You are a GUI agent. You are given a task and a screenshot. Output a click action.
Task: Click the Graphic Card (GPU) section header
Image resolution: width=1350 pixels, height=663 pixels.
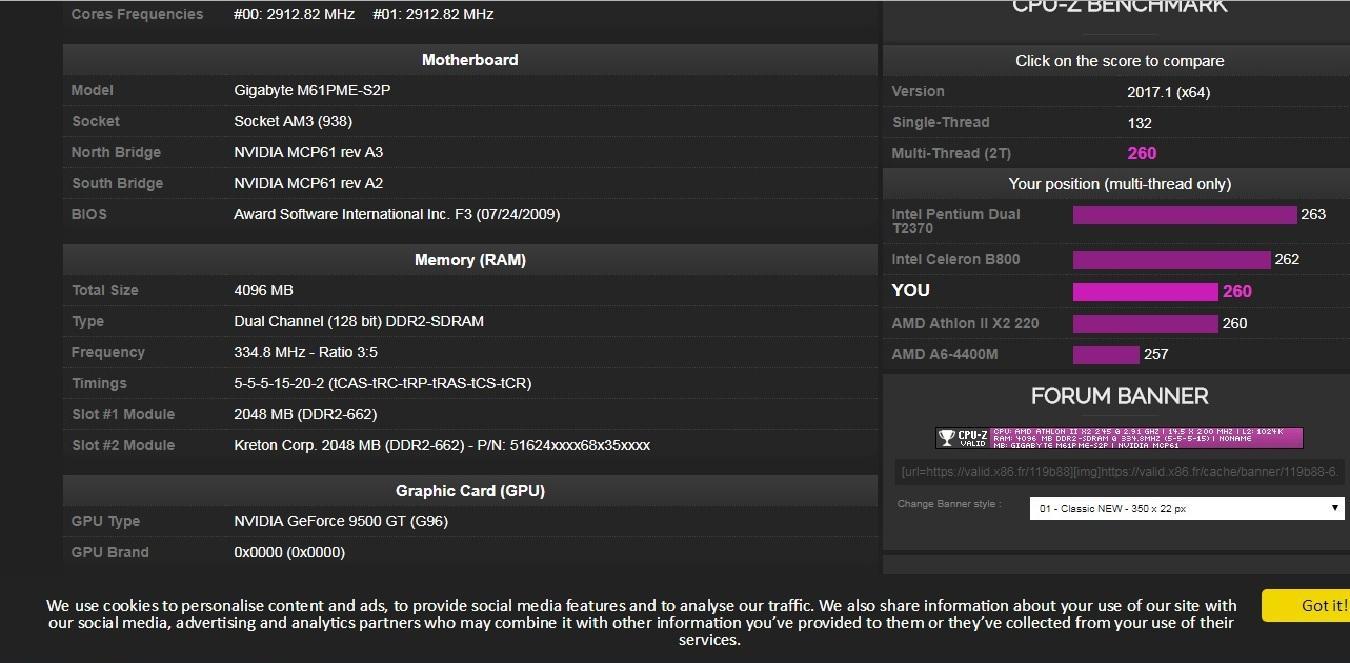(470, 491)
